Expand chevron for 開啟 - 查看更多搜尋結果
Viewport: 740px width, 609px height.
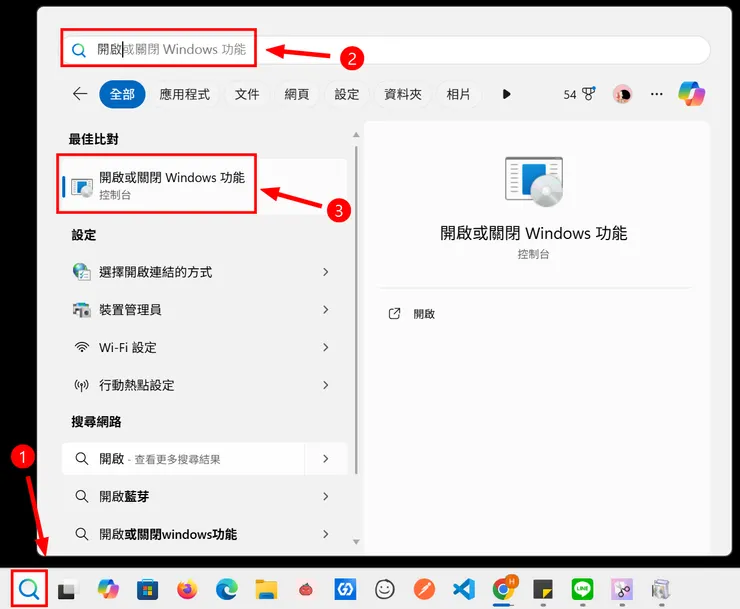click(326, 459)
